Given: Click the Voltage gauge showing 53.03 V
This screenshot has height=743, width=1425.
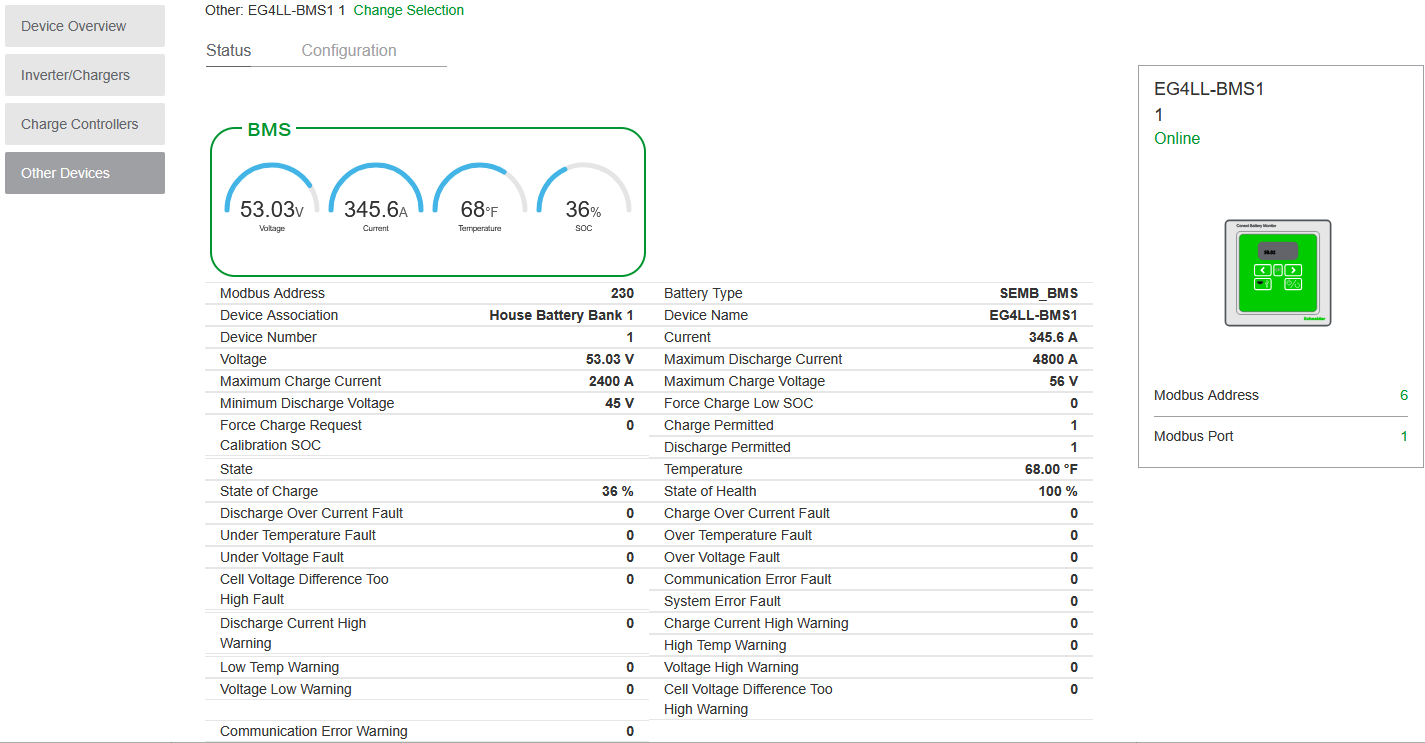Looking at the screenshot, I should pos(272,201).
